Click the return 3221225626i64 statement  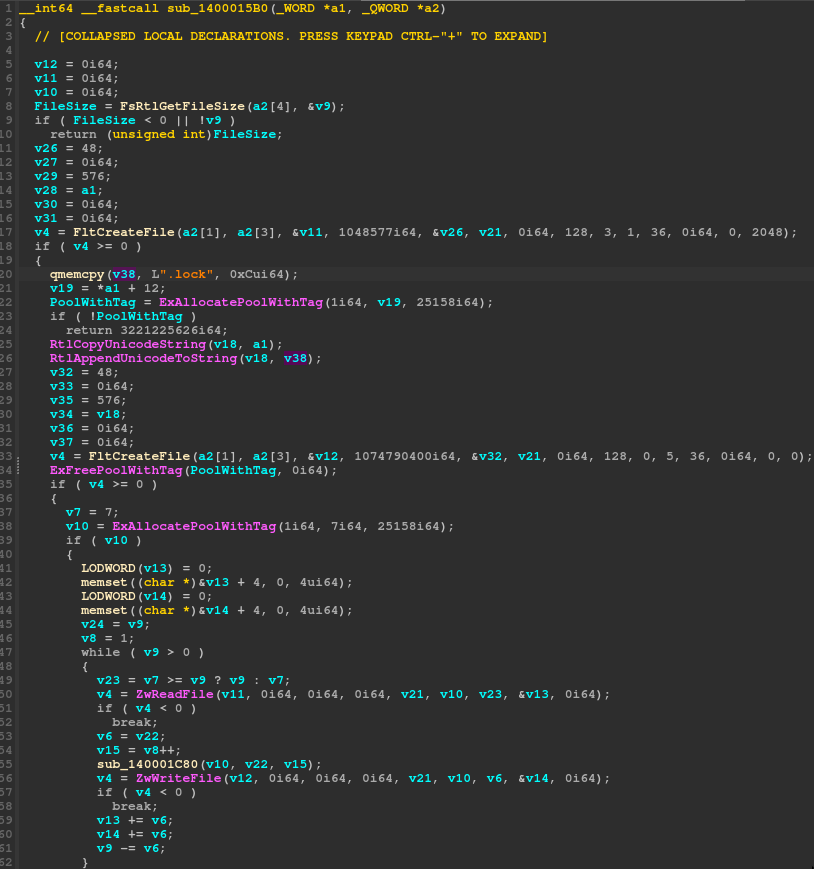(x=147, y=330)
